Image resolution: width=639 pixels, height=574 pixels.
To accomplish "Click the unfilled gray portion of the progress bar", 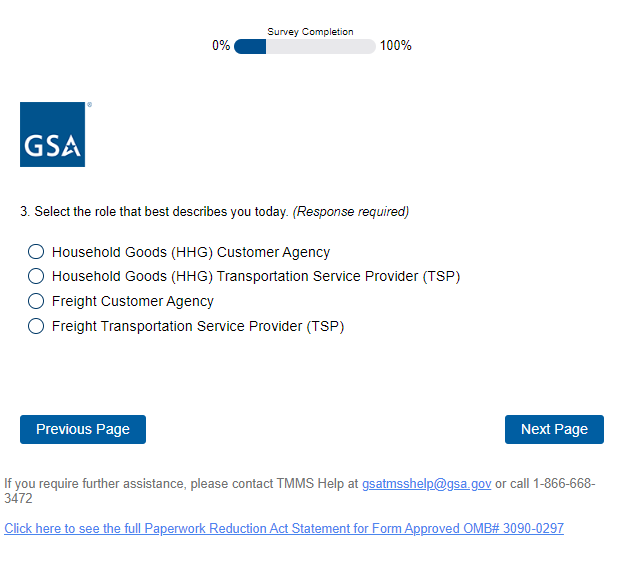I will [x=320, y=46].
